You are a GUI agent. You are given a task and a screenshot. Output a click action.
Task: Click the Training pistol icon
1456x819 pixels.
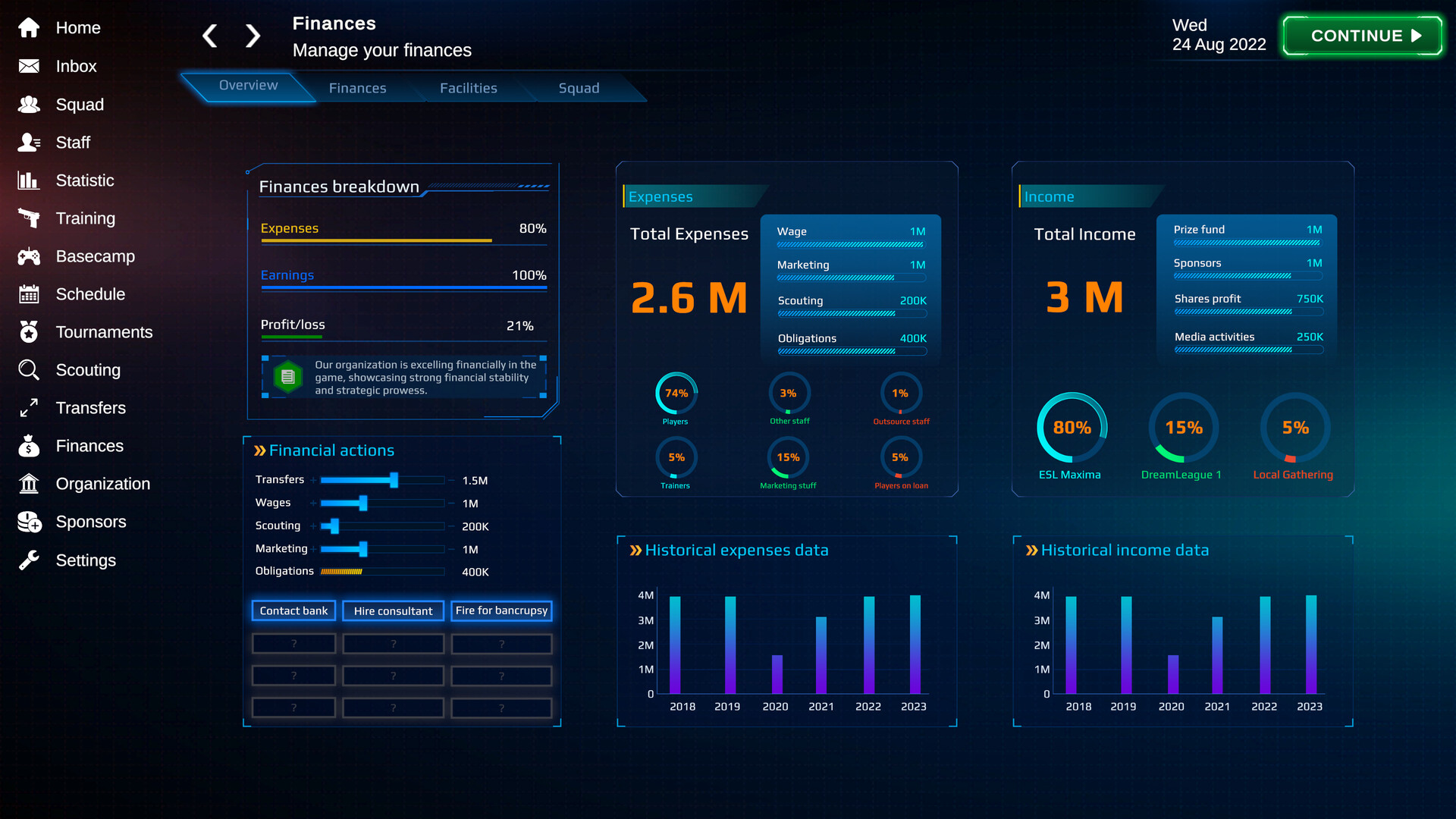pyautogui.click(x=29, y=218)
